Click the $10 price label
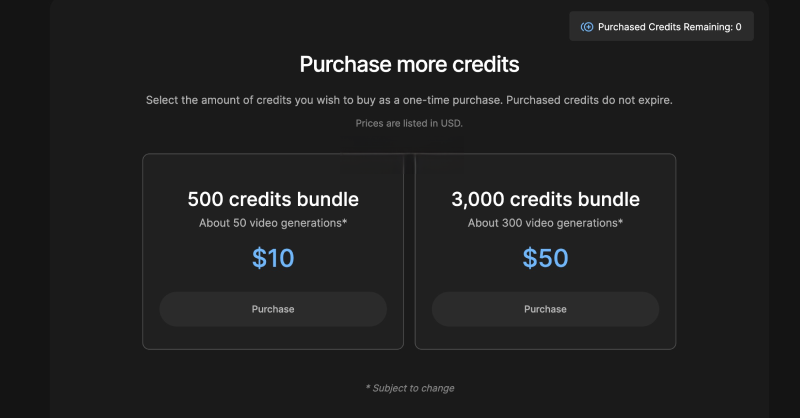Viewport: 800px width, 419px height. pyautogui.click(x=273, y=258)
